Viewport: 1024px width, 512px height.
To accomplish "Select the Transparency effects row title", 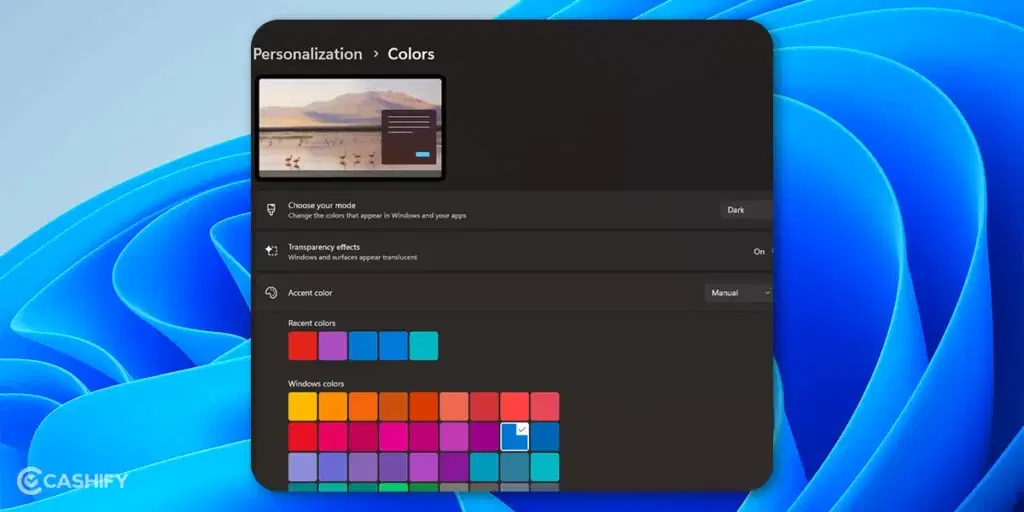I will click(x=324, y=247).
